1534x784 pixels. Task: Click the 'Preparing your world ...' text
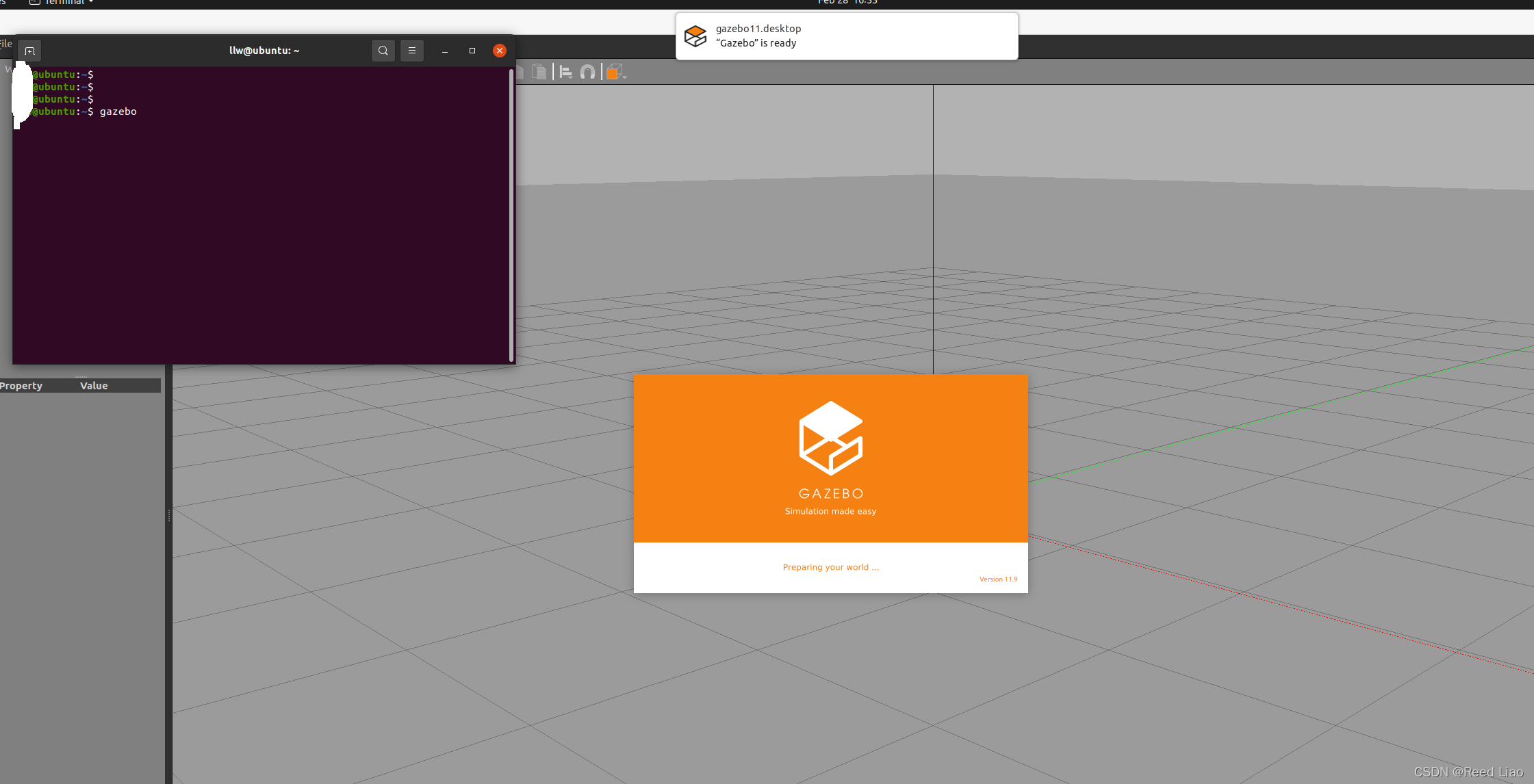click(x=831, y=567)
